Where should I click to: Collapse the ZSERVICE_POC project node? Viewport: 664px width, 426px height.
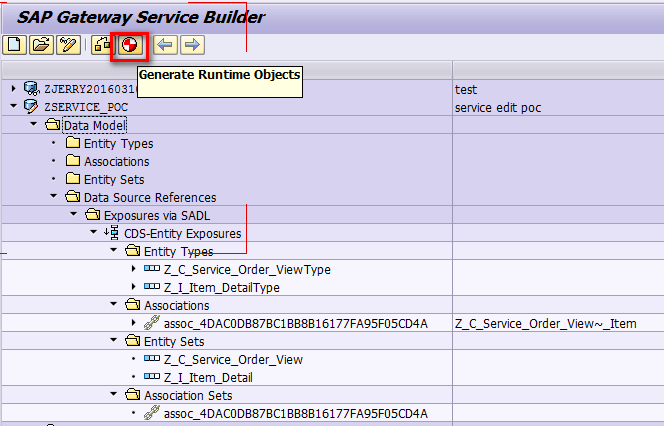coord(14,106)
